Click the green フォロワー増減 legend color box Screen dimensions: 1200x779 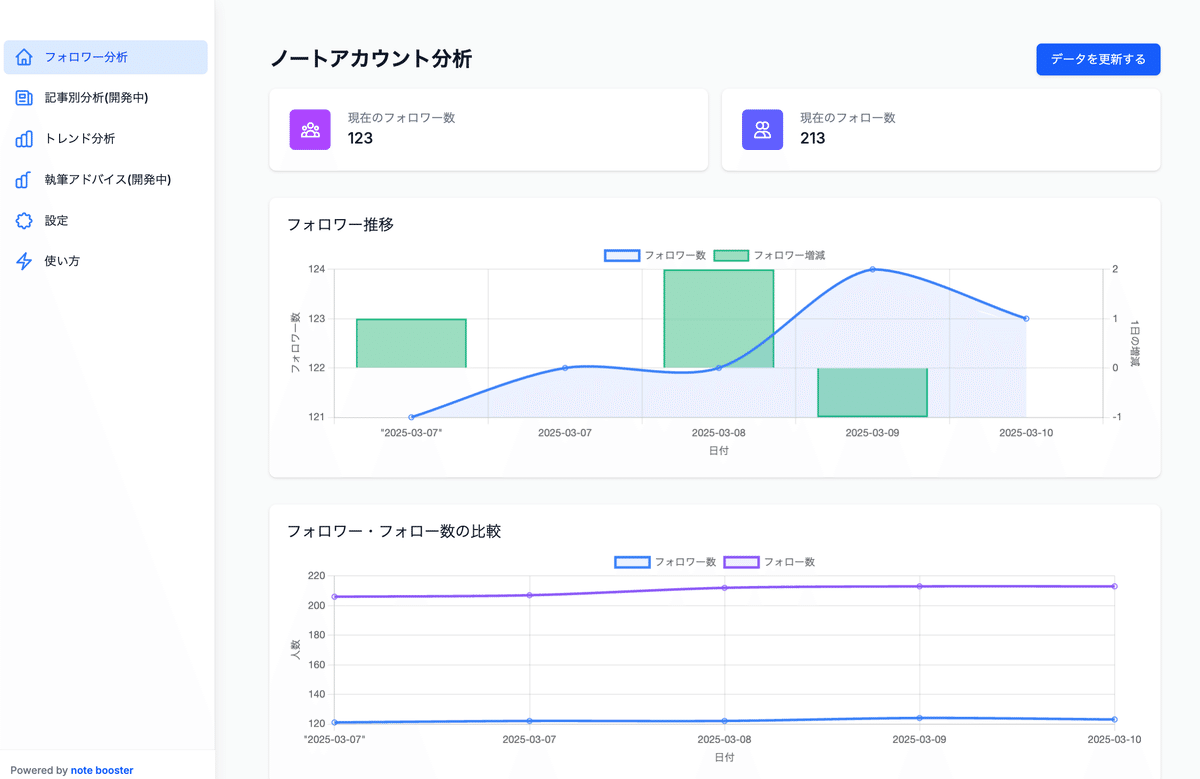[x=730, y=255]
